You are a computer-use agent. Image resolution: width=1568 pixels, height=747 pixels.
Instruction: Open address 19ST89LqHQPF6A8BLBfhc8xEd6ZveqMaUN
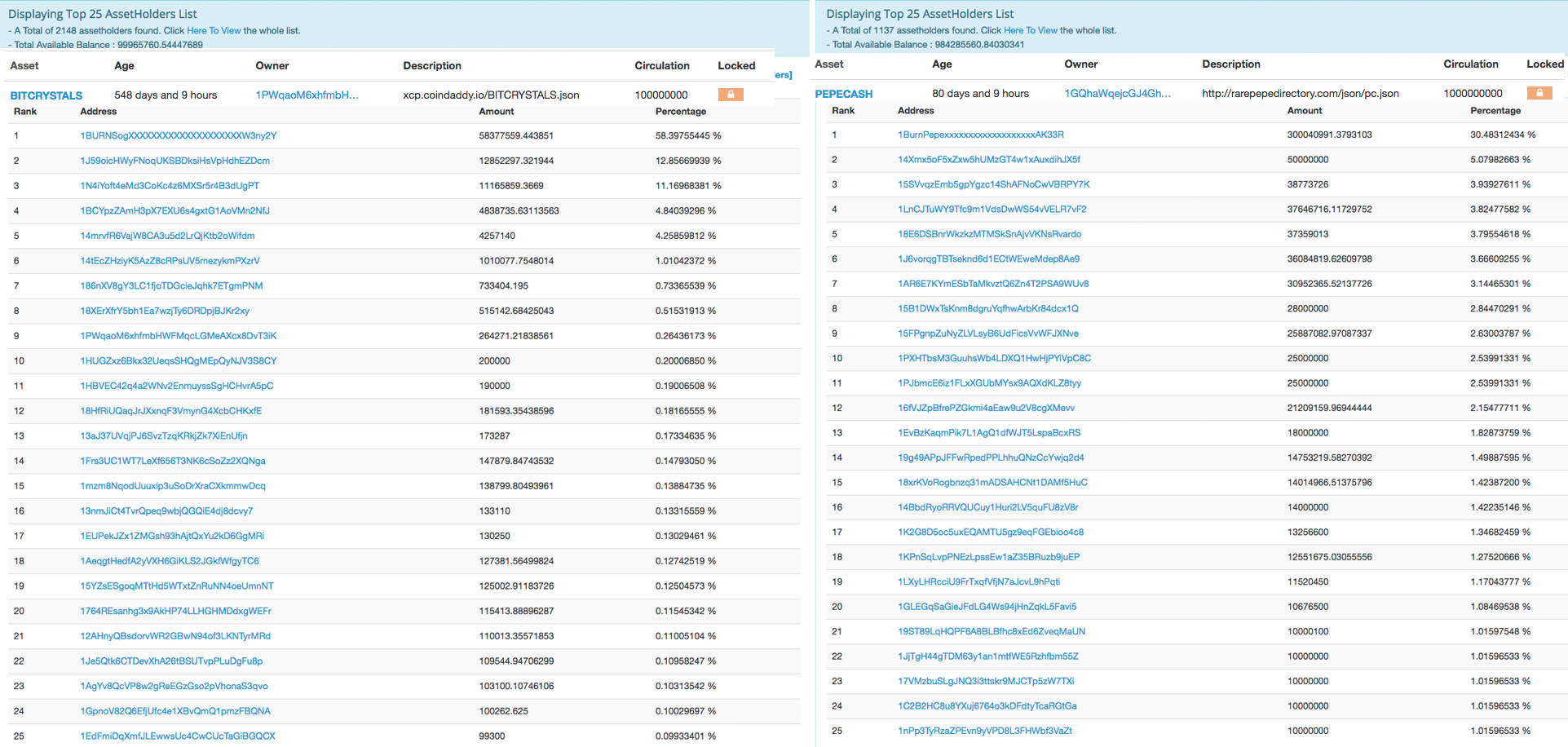point(992,632)
